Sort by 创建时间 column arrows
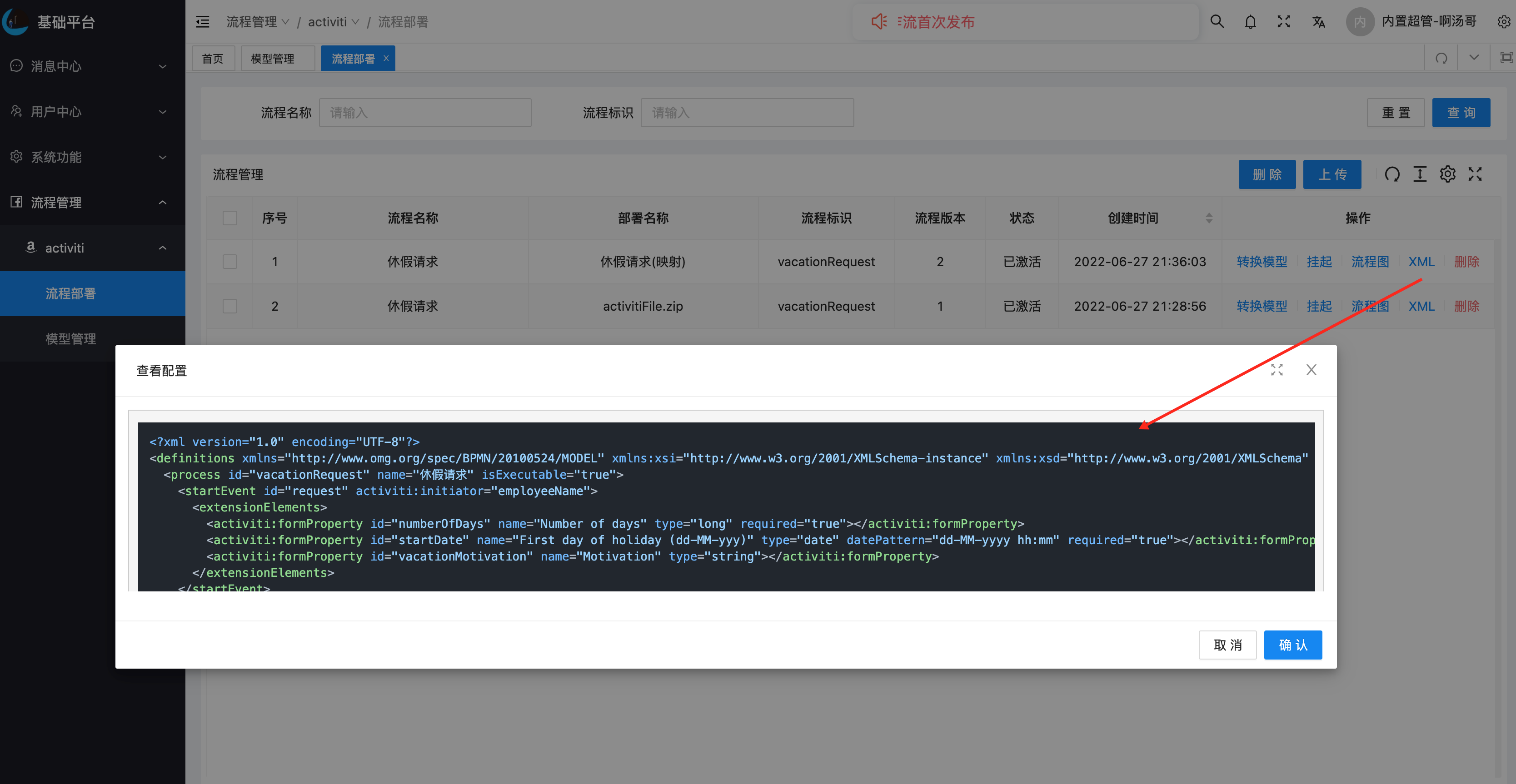This screenshot has height=784, width=1516. (x=1209, y=218)
